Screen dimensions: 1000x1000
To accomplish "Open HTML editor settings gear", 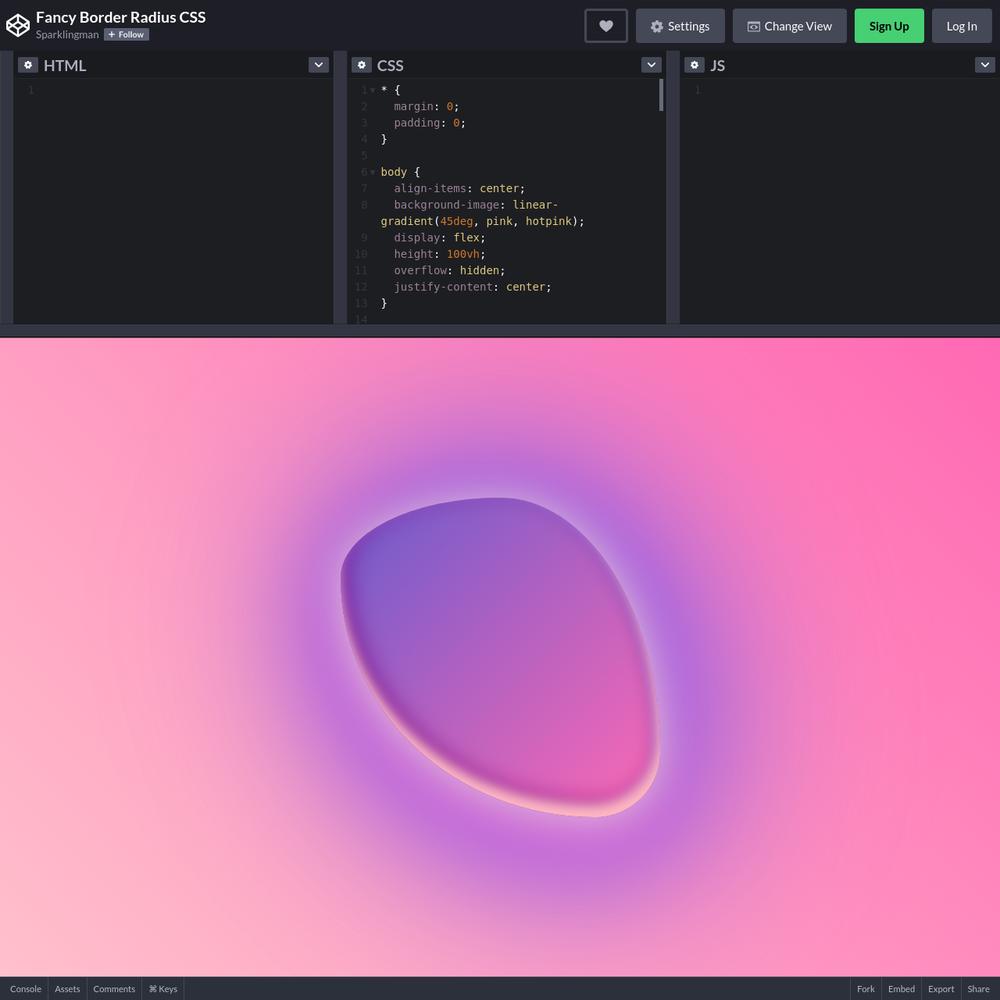I will [x=28, y=65].
